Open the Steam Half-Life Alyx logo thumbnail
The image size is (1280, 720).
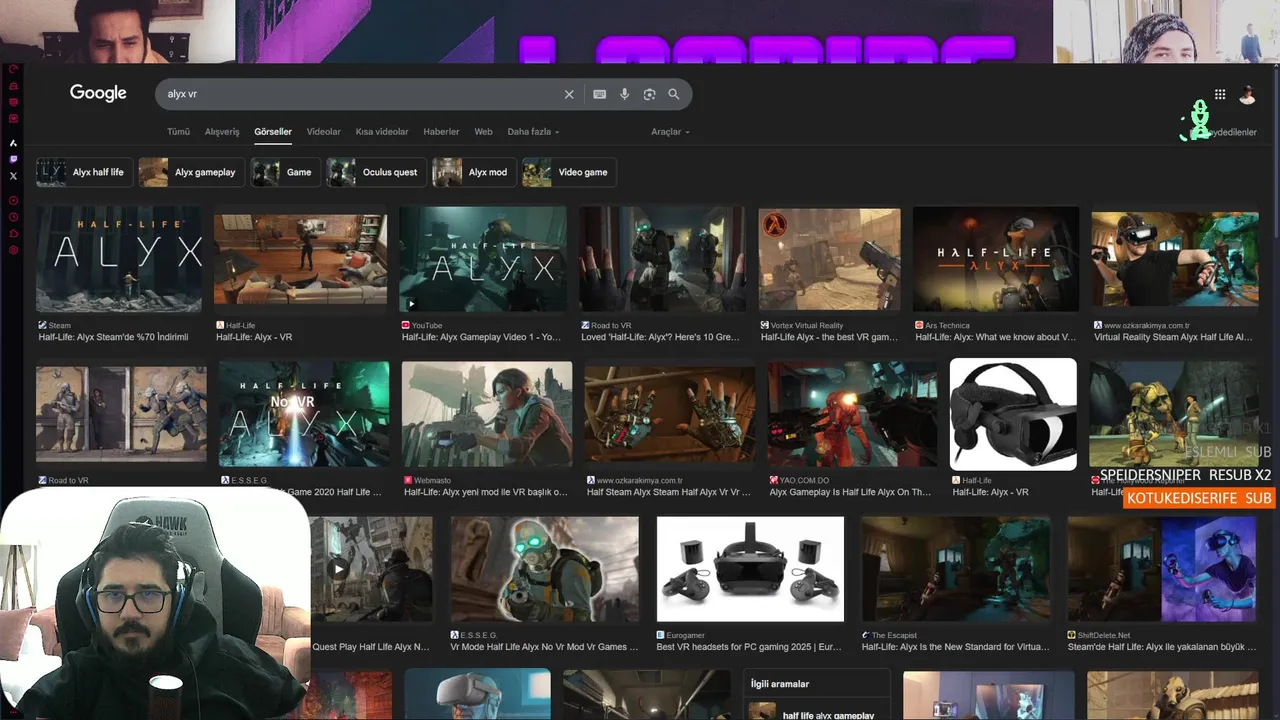point(119,259)
